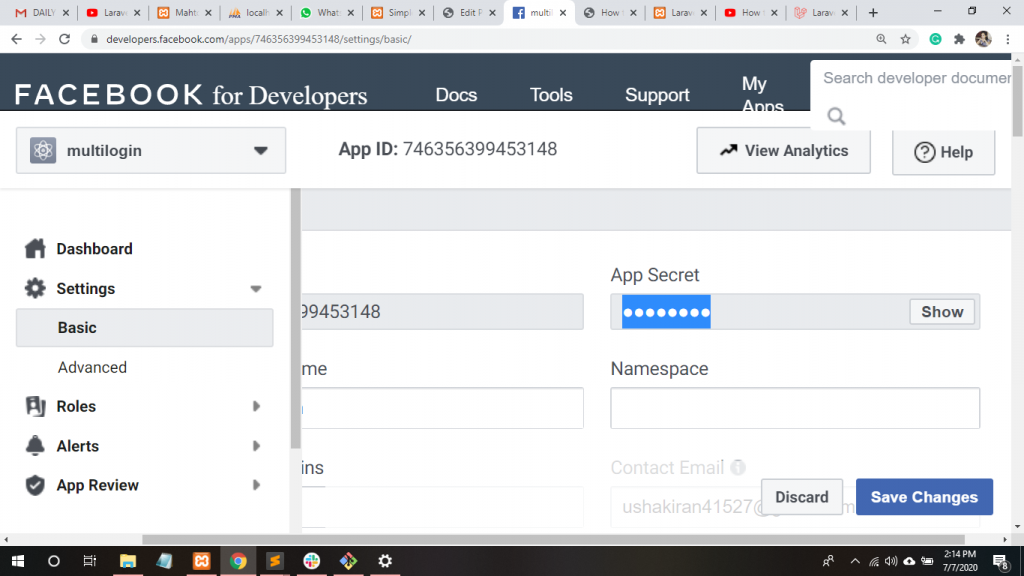Screen dimensions: 1024x576
Task: Open View Analytics
Action: (783, 151)
